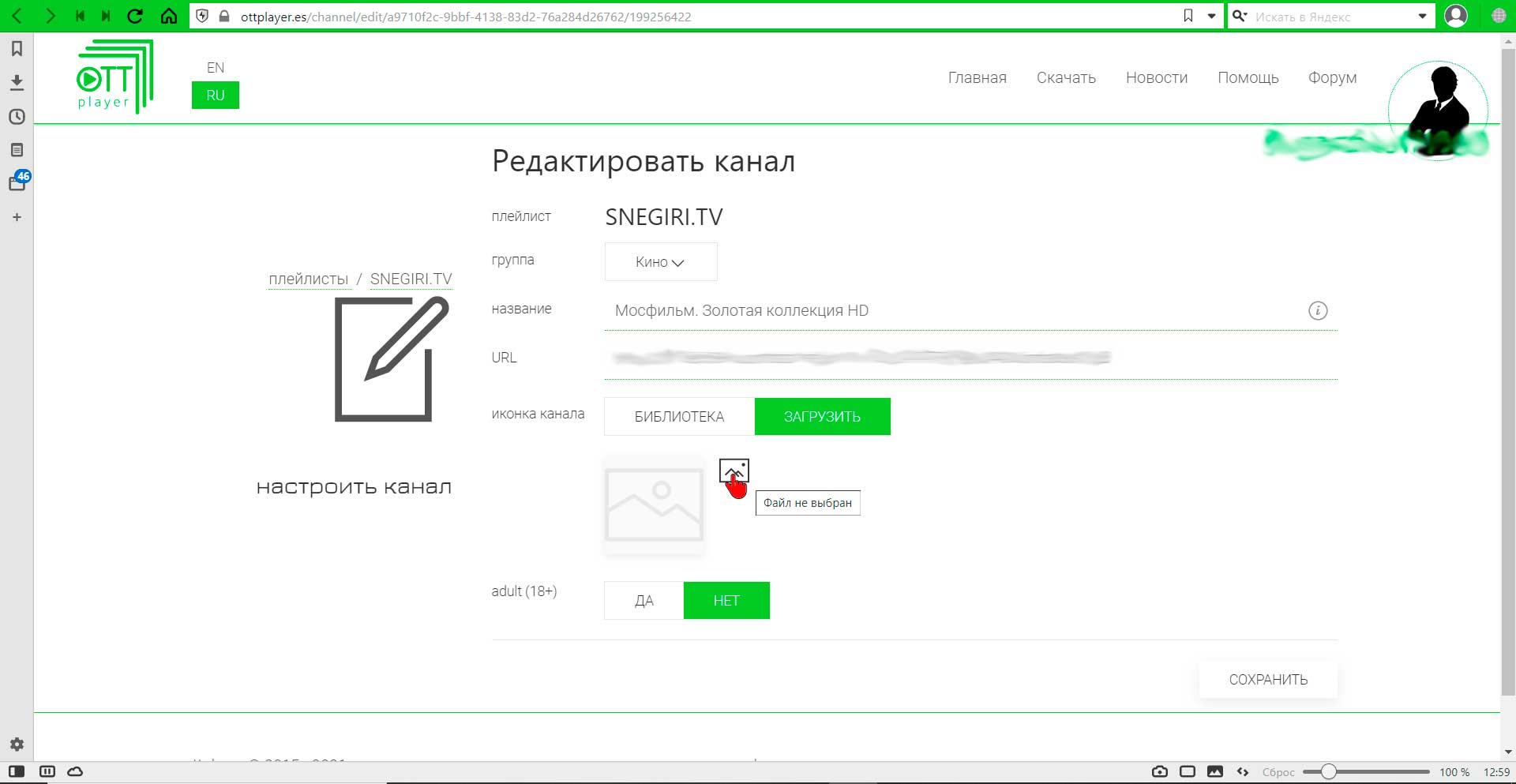
Task: Click the OTT player logo
Action: 114,77
